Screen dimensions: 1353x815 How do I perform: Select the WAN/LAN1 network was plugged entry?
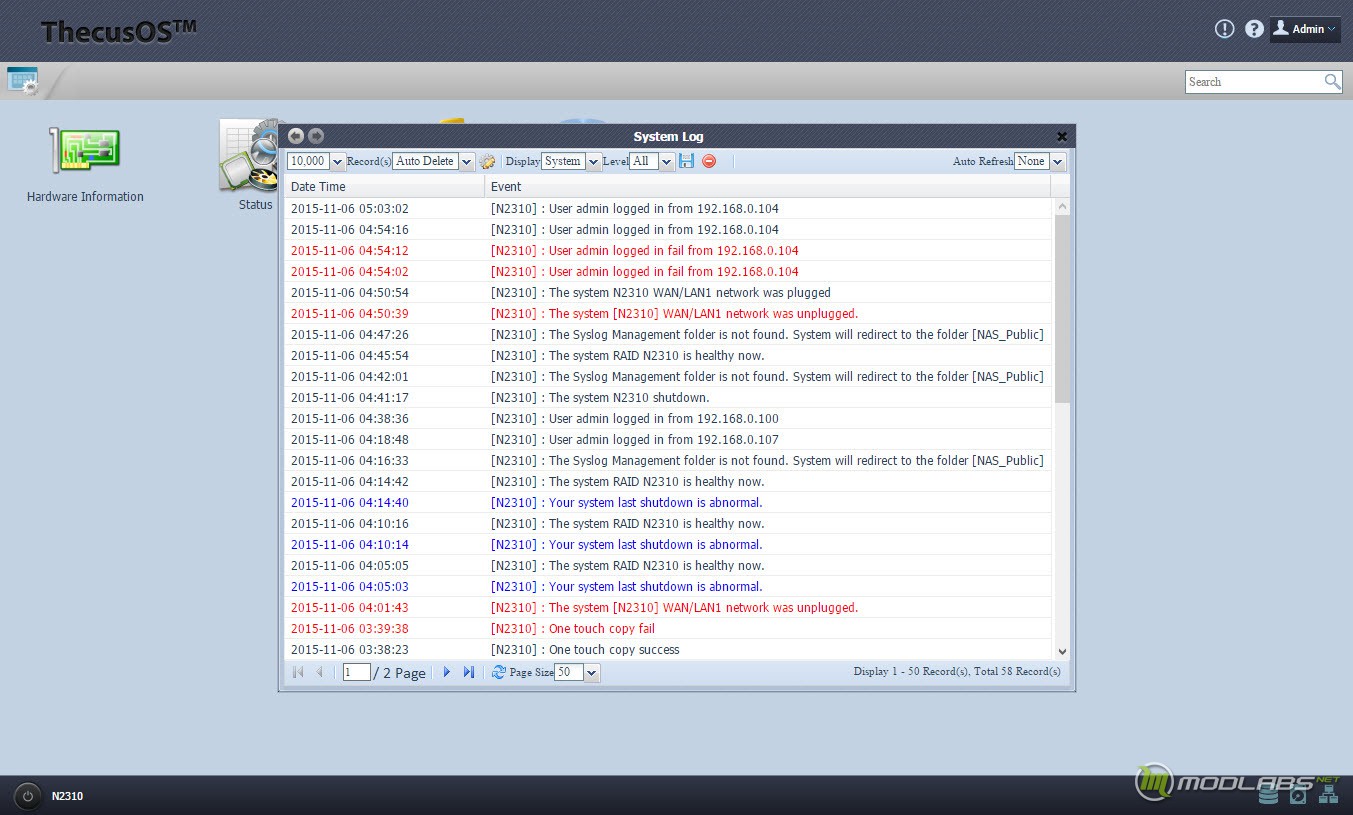(668, 293)
